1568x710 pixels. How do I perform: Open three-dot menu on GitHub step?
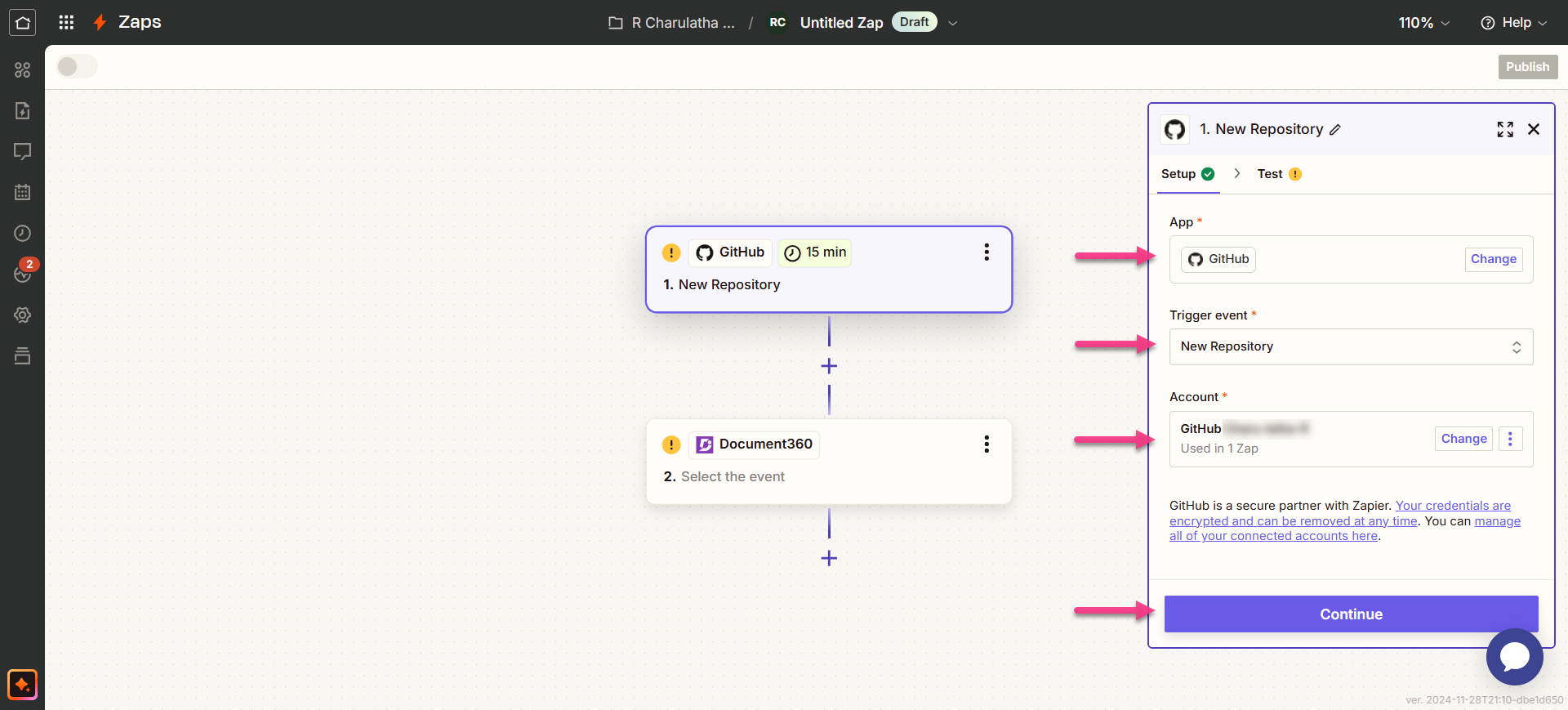point(987,252)
